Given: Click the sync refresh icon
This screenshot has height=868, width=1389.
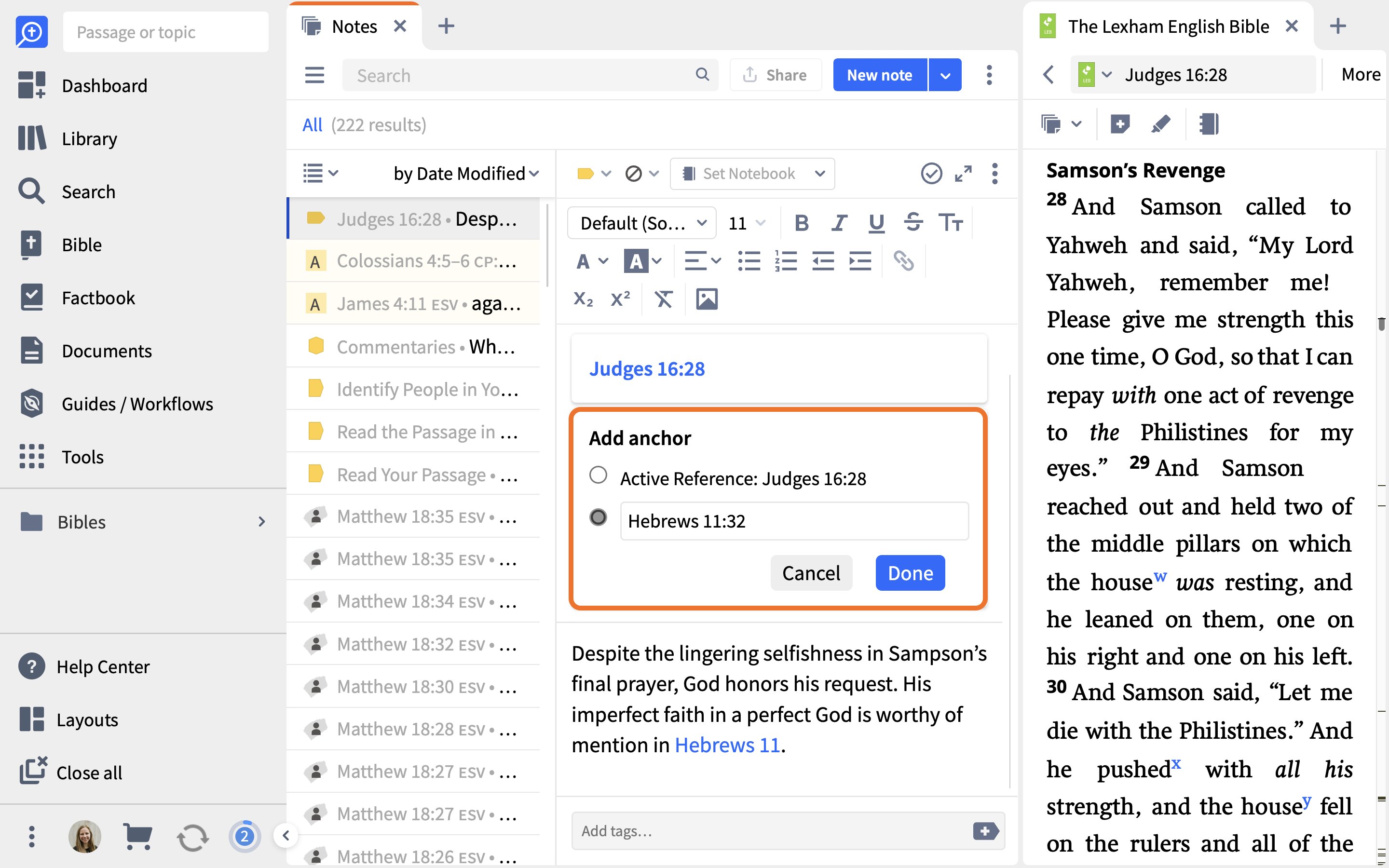Looking at the screenshot, I should point(192,837).
